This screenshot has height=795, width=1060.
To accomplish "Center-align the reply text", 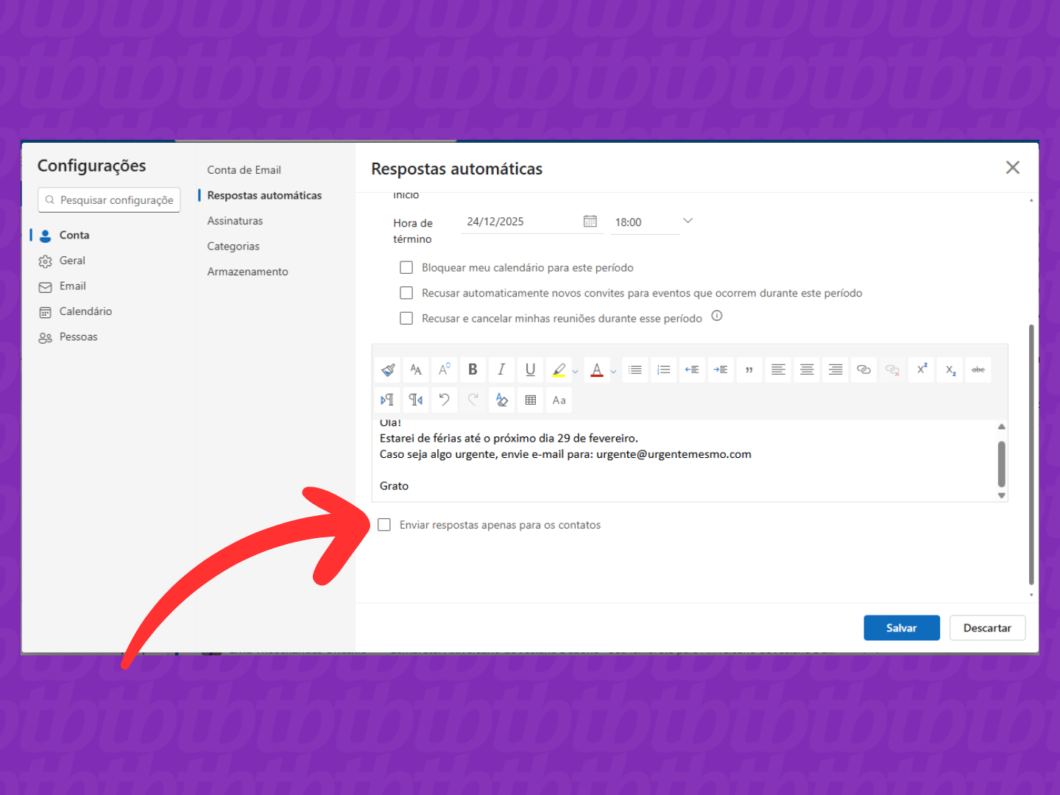I will pyautogui.click(x=806, y=369).
